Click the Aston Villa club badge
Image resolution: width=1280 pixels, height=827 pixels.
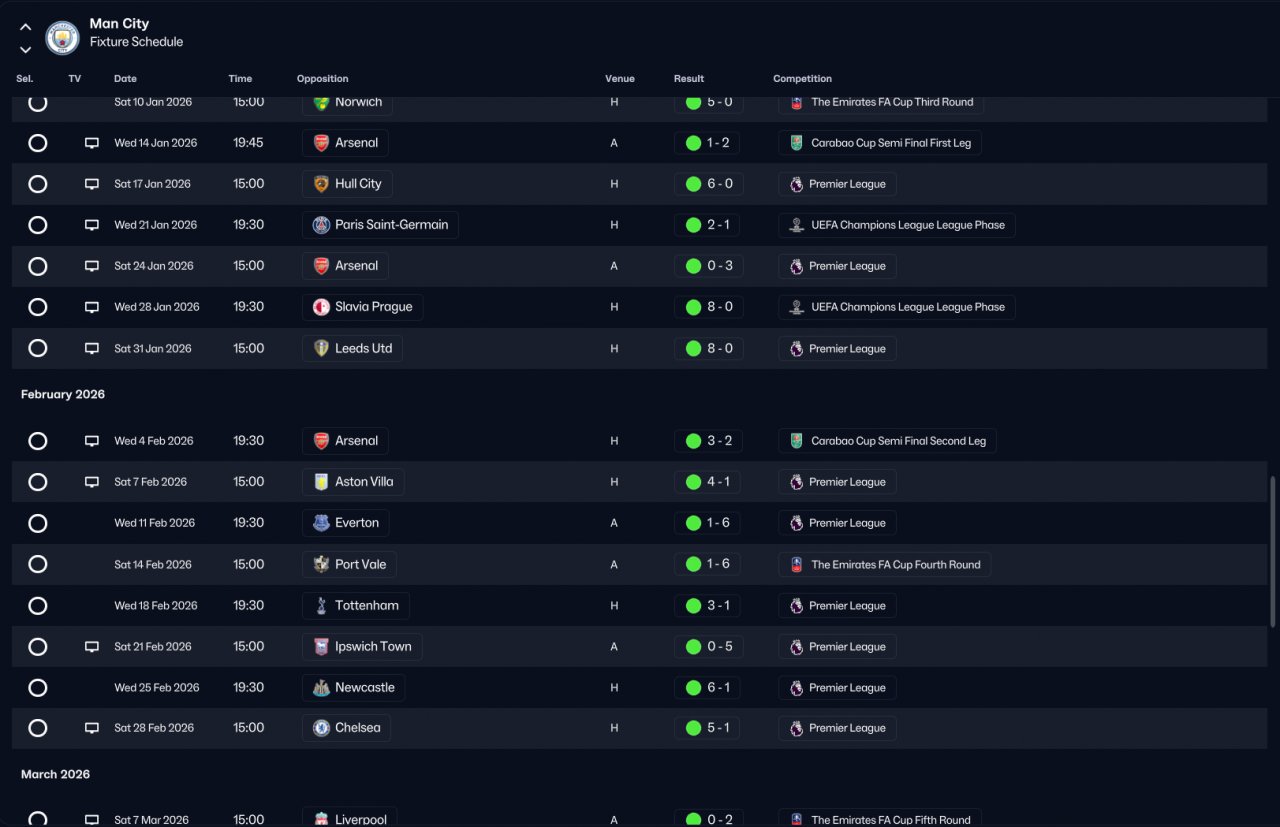[321, 482]
